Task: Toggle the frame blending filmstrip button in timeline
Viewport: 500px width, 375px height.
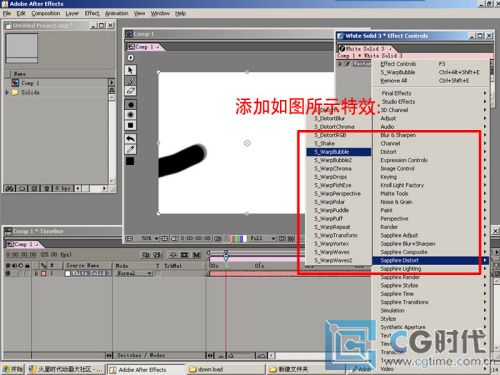Action: point(185,255)
